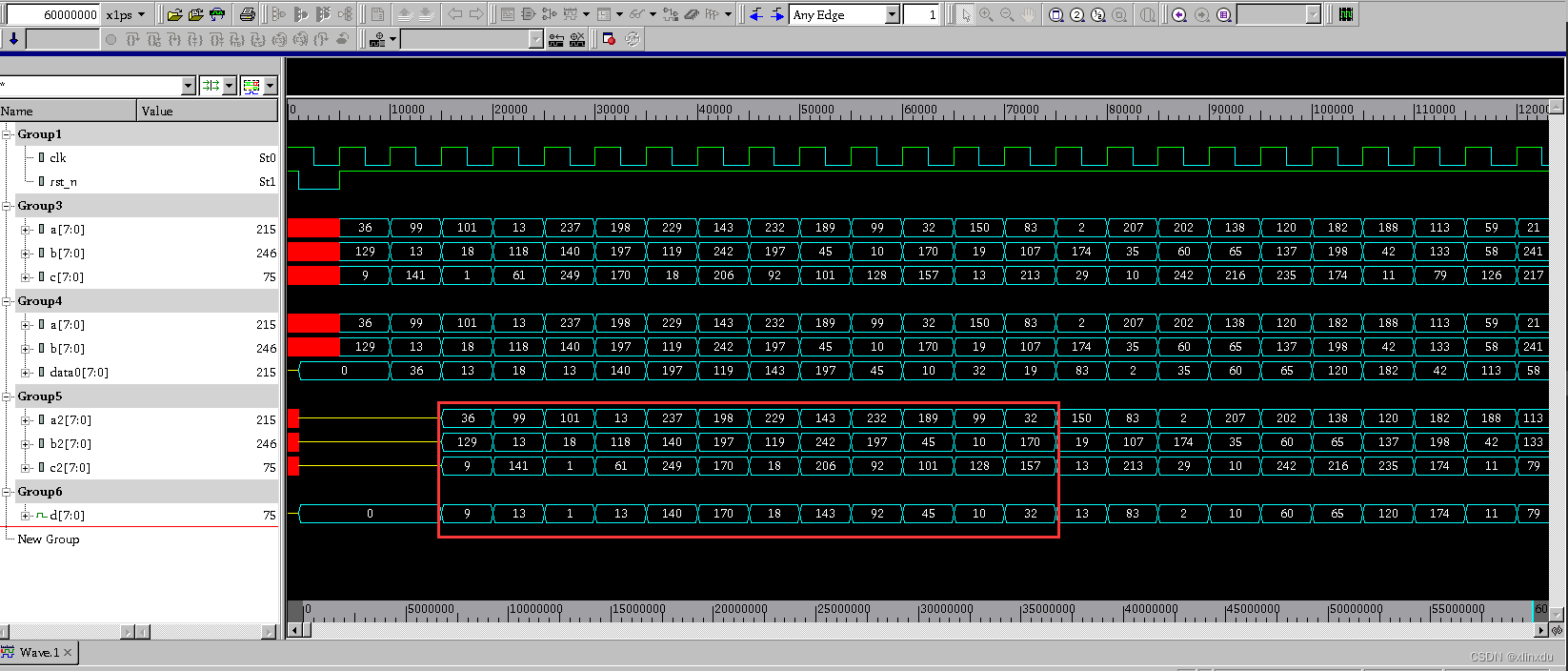Collapse the Group3 tree node

(x=8, y=206)
